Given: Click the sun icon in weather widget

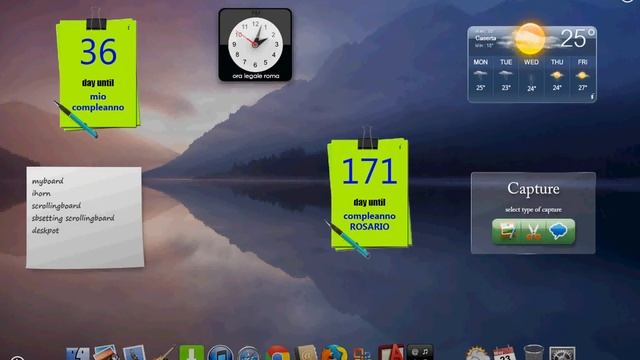Looking at the screenshot, I should [530, 39].
